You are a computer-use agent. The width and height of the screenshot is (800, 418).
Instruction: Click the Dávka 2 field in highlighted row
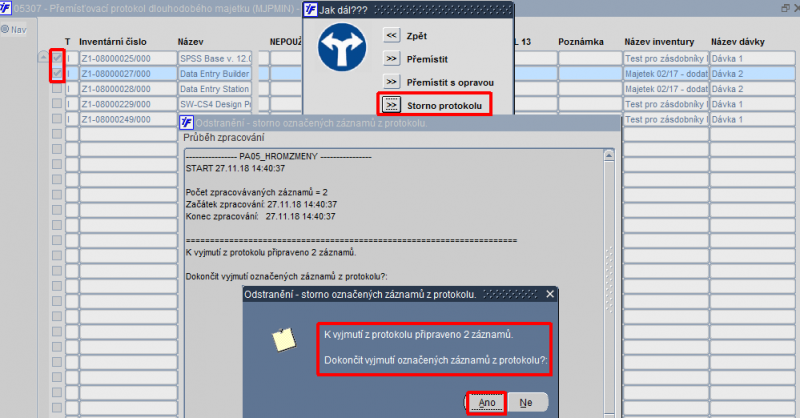coord(753,73)
